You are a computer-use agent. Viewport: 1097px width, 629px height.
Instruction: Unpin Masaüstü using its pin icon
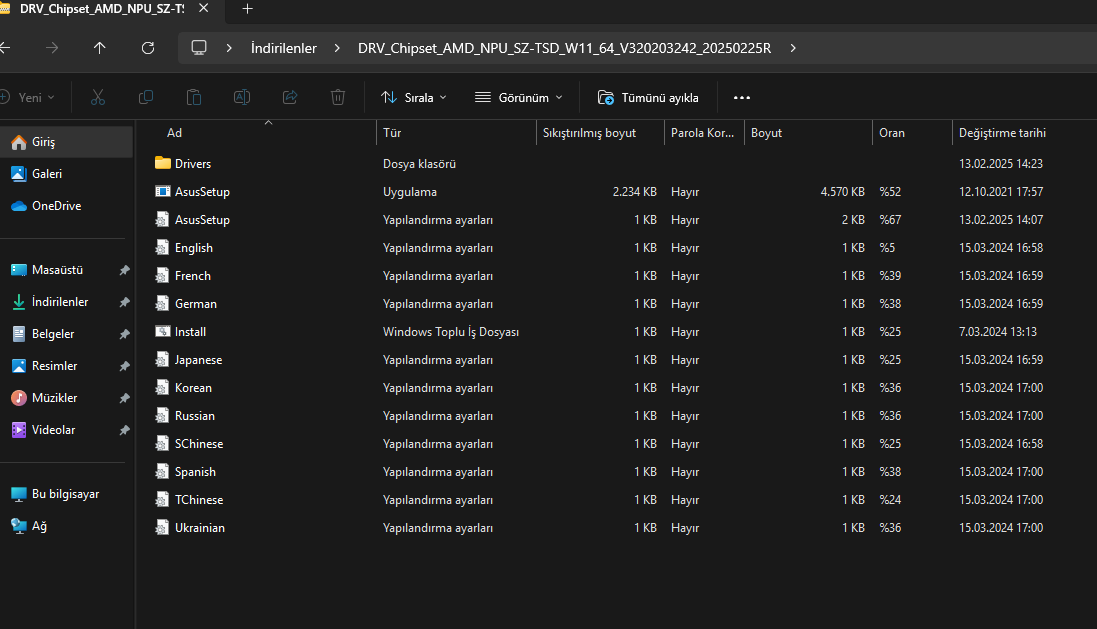(125, 270)
